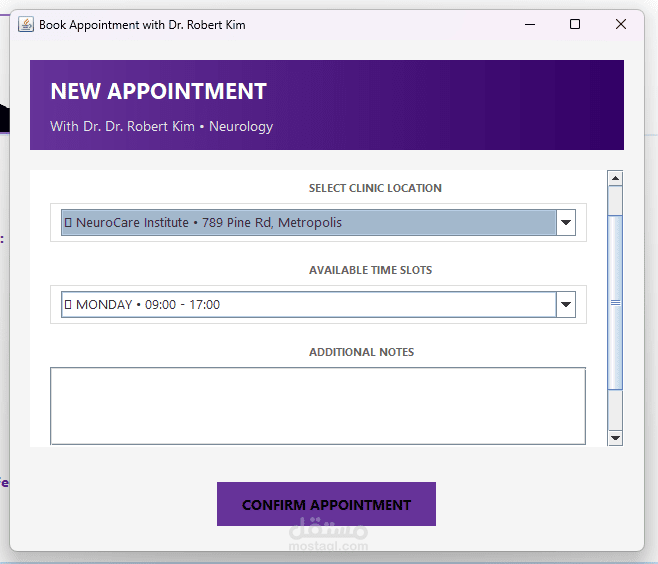Screen dimensions: 658x564
Task: Click the scrollbar up arrow
Action: tap(615, 179)
